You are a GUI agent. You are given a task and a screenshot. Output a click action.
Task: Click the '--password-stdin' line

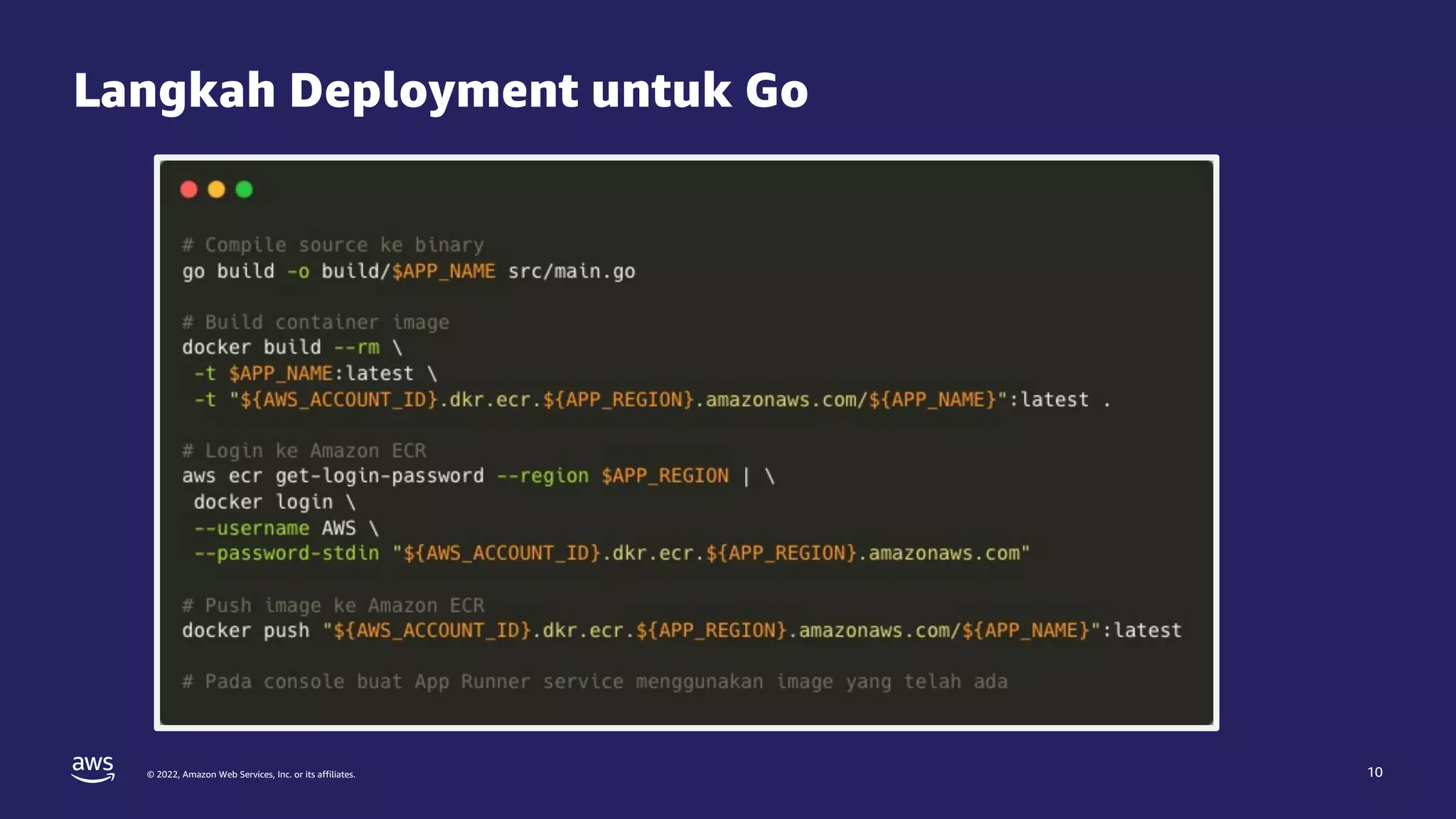[x=612, y=554]
